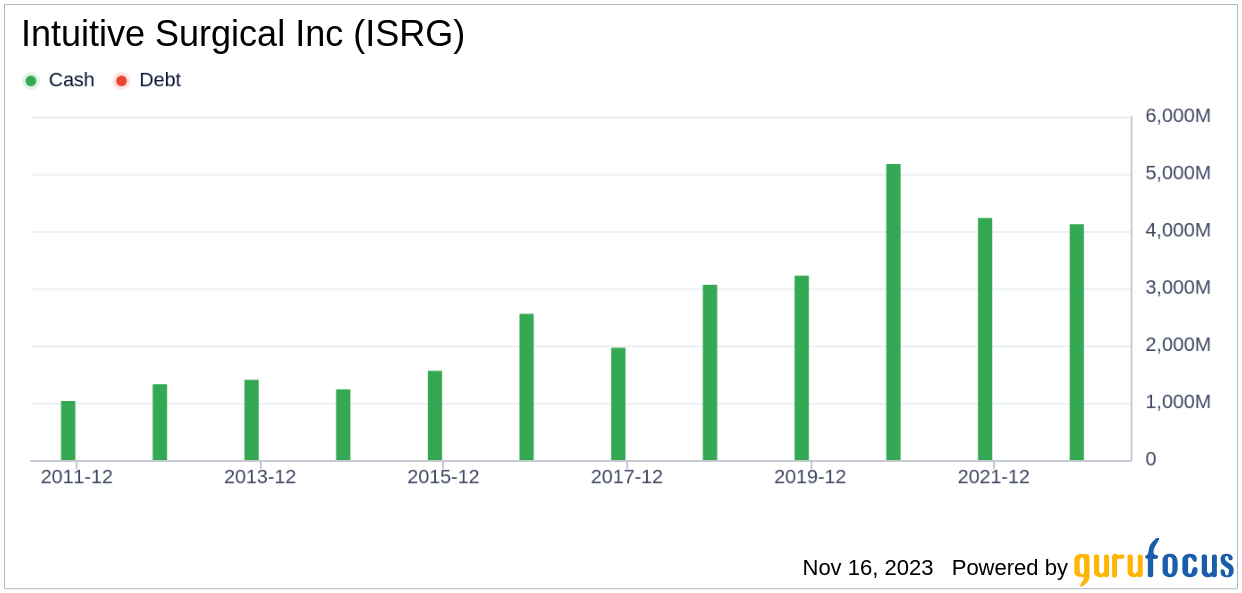Viewport: 1242px width, 593px height.
Task: Select the 2011-12 cash bar
Action: tap(68, 431)
